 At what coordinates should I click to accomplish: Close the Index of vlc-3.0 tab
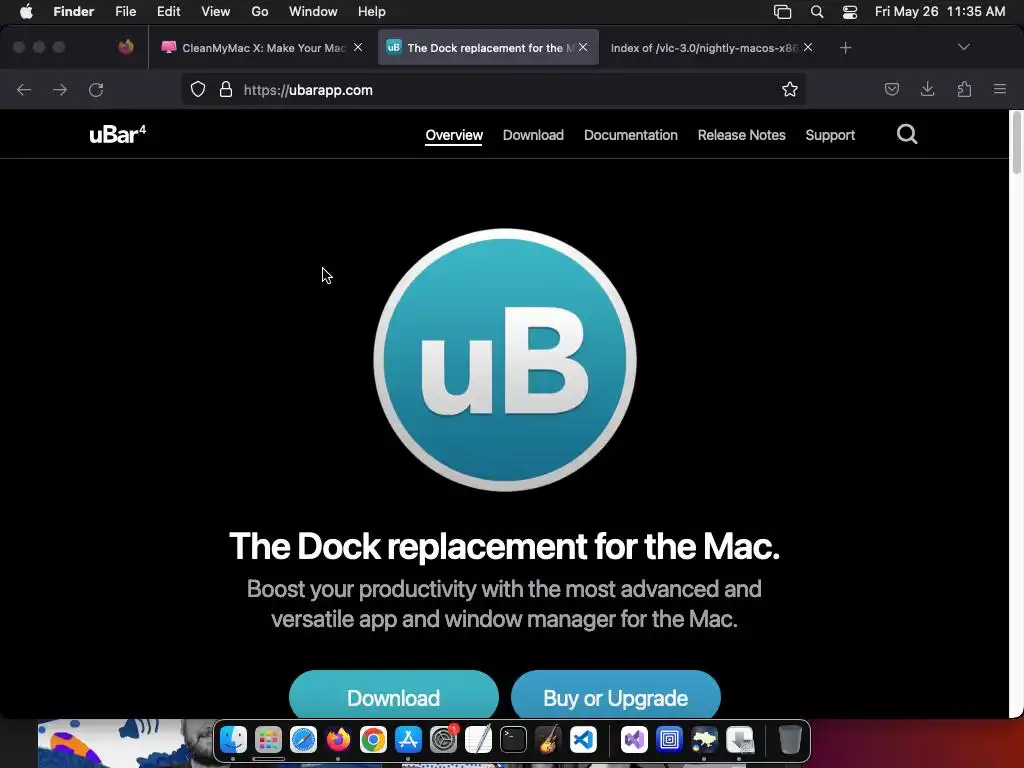tap(808, 47)
